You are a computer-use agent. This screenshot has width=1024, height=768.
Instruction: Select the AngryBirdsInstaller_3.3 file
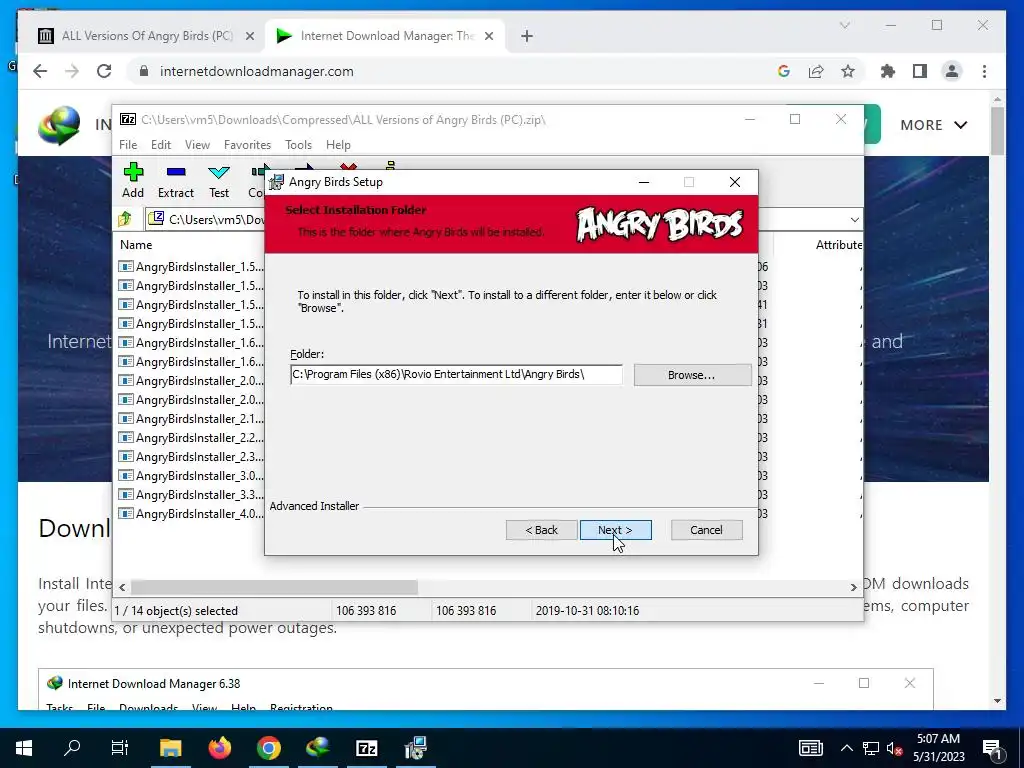191,494
